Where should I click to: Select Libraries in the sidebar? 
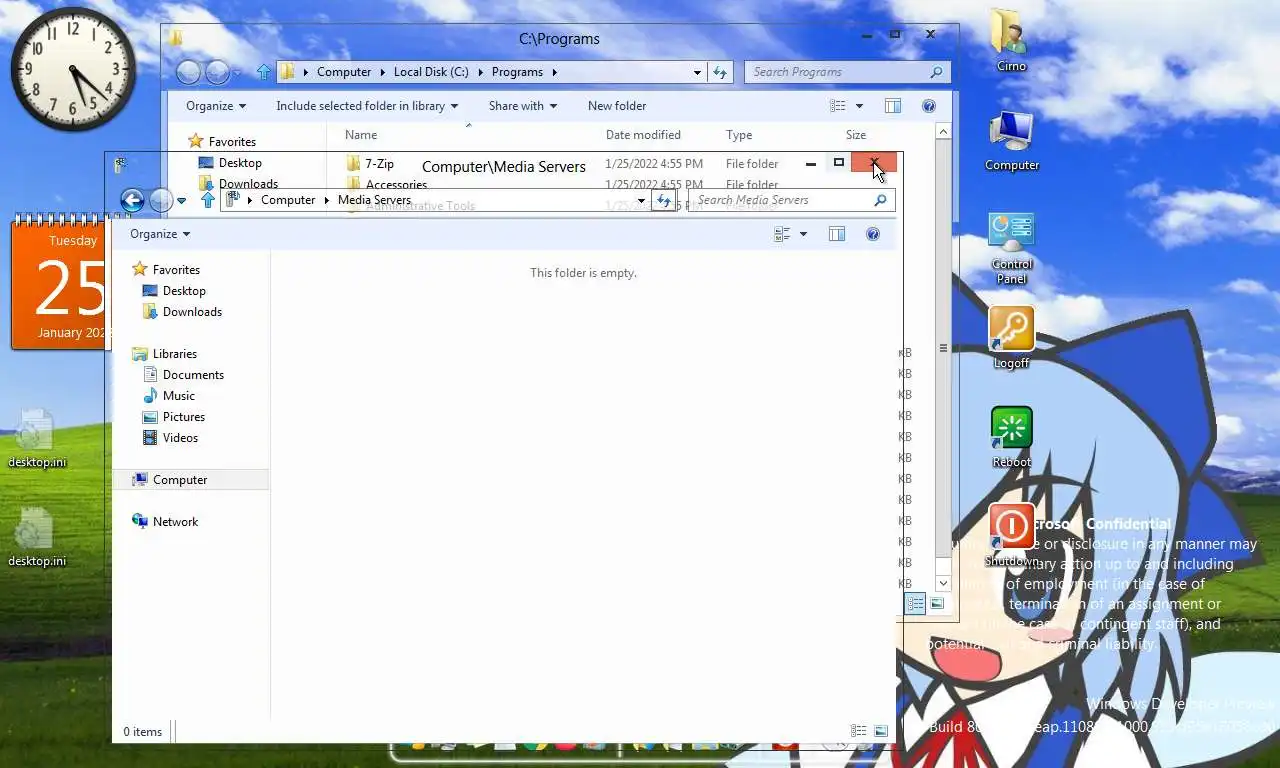pyautogui.click(x=175, y=354)
